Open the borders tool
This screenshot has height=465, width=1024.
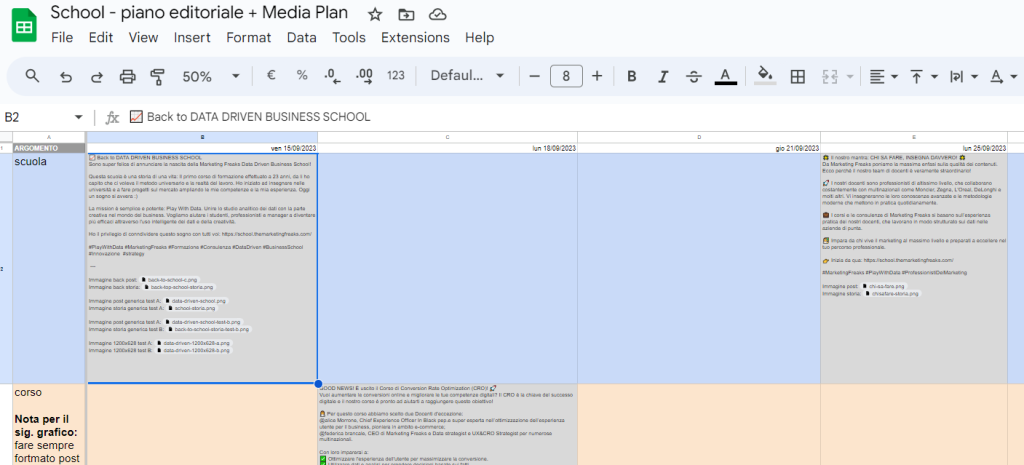(x=797, y=76)
